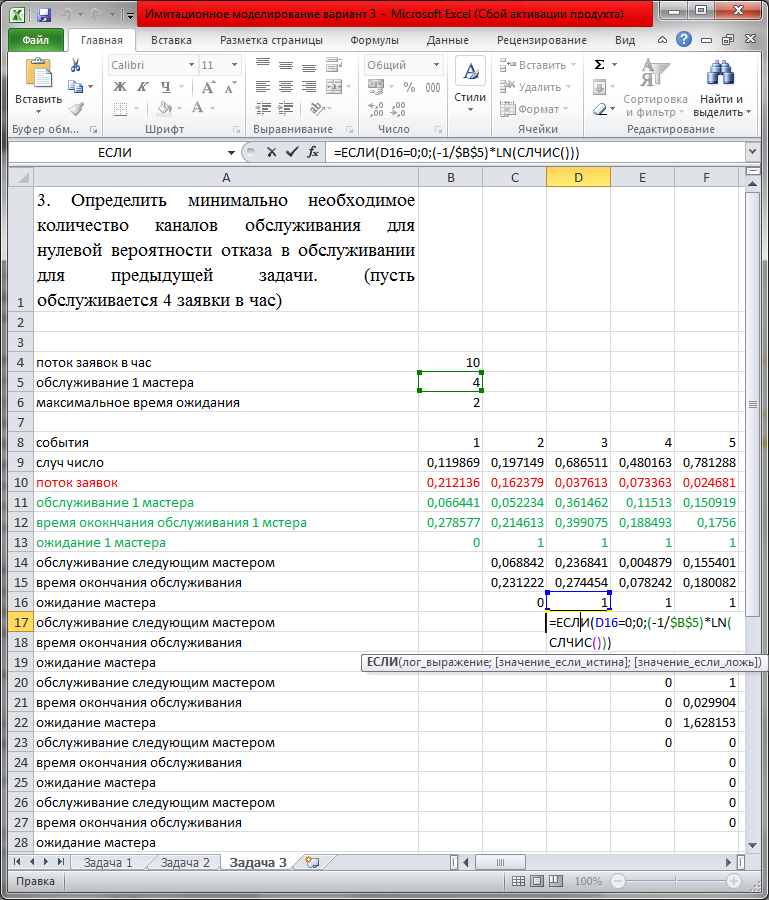The width and height of the screenshot is (769, 900).
Task: Expand the Name Box ЕСЛИ dropdown
Action: tap(231, 153)
